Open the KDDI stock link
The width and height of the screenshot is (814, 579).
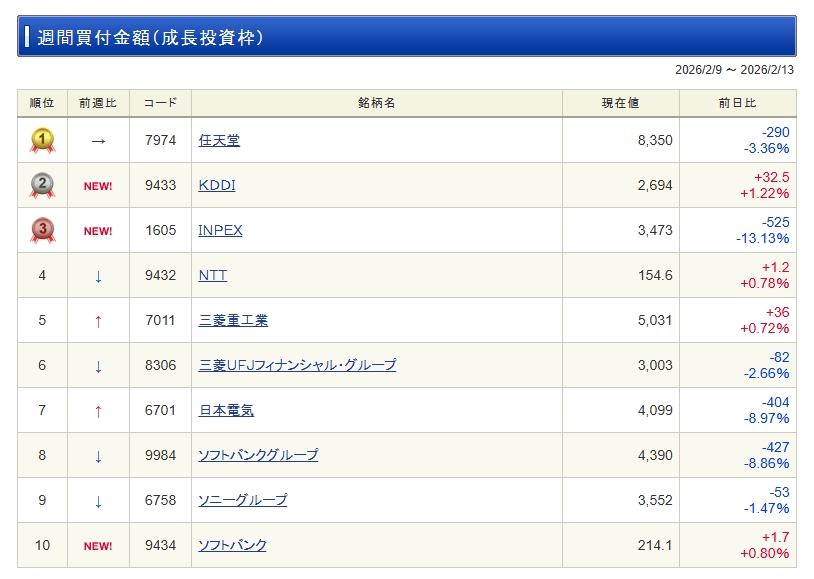point(217,186)
